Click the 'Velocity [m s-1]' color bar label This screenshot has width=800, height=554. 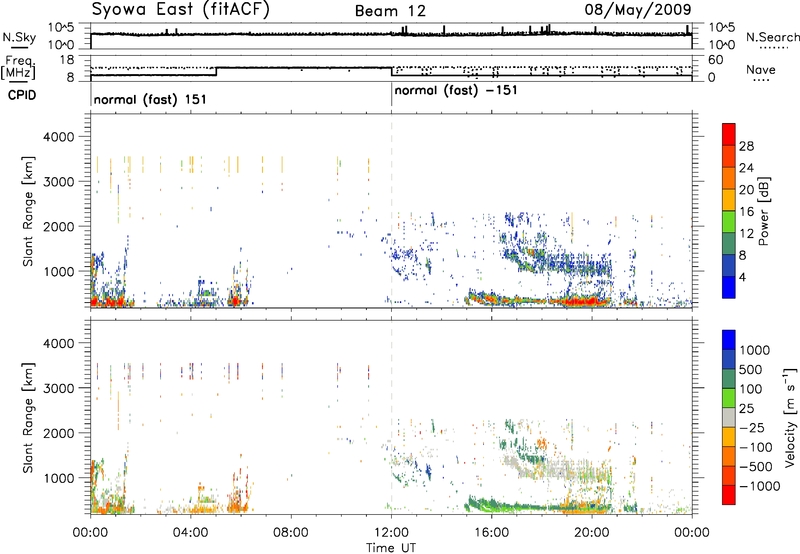tap(790, 417)
